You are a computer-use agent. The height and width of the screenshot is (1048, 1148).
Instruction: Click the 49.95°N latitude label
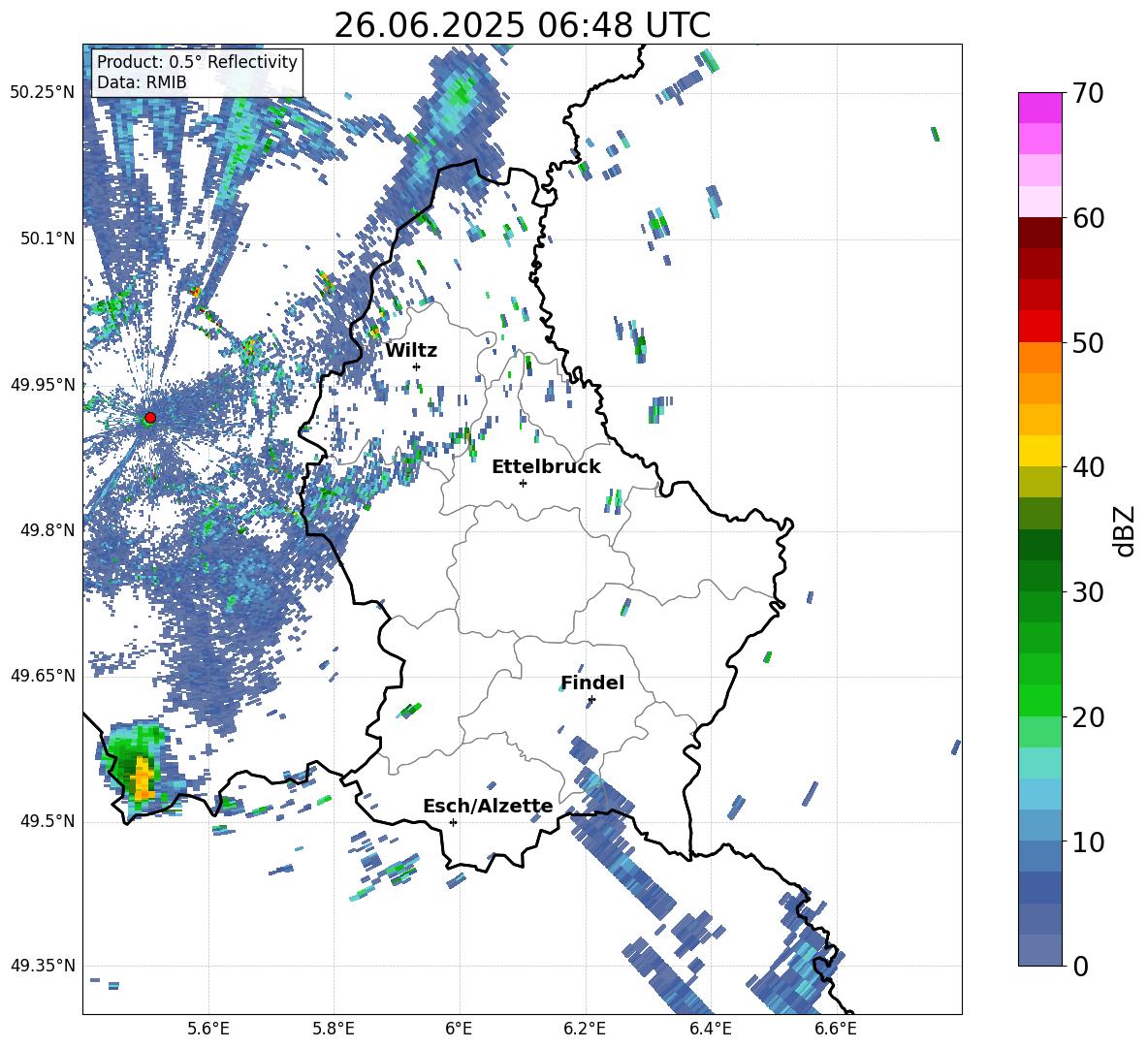43,384
